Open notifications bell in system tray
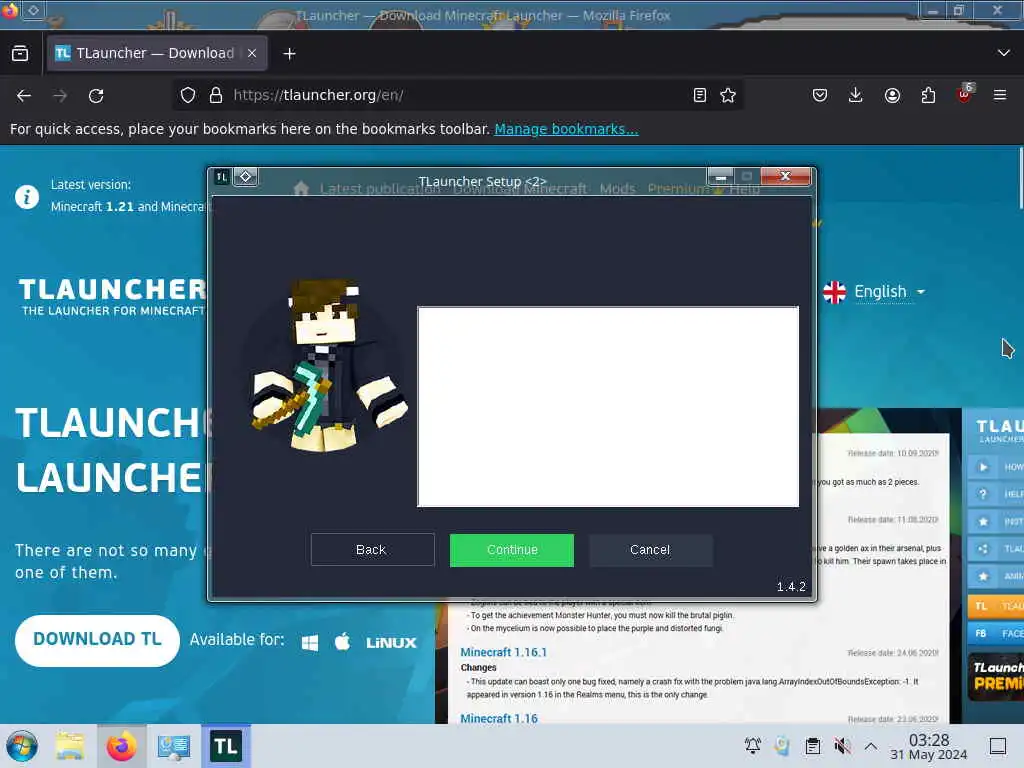1024x768 pixels. pyautogui.click(x=752, y=745)
